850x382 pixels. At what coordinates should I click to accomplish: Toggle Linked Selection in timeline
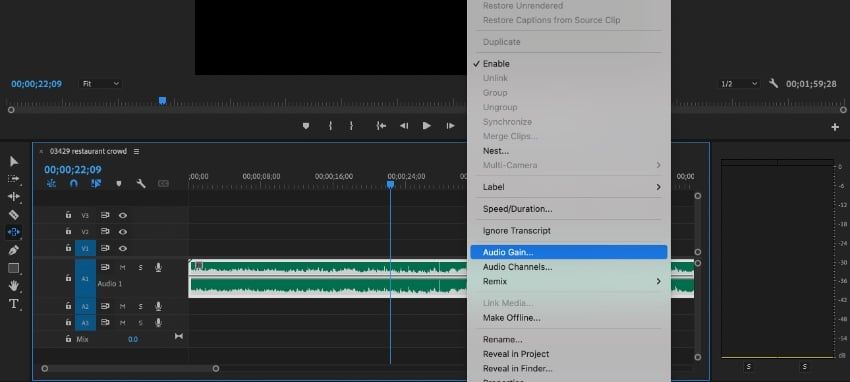click(x=96, y=184)
